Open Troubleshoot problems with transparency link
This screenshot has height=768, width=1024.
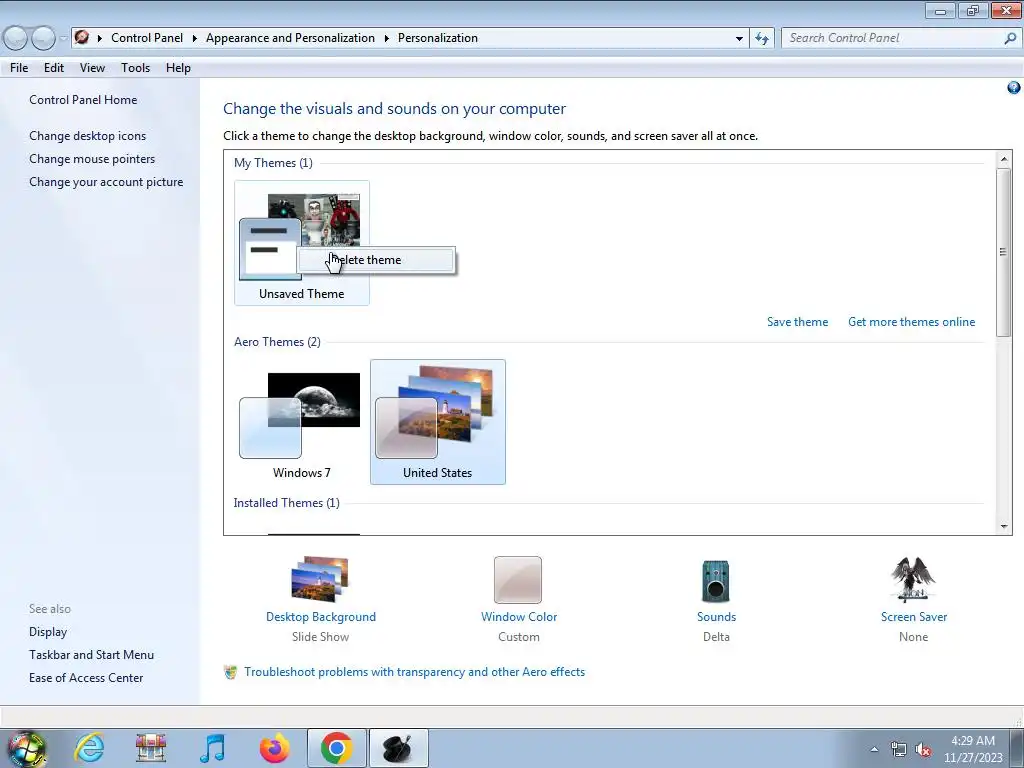tap(414, 672)
